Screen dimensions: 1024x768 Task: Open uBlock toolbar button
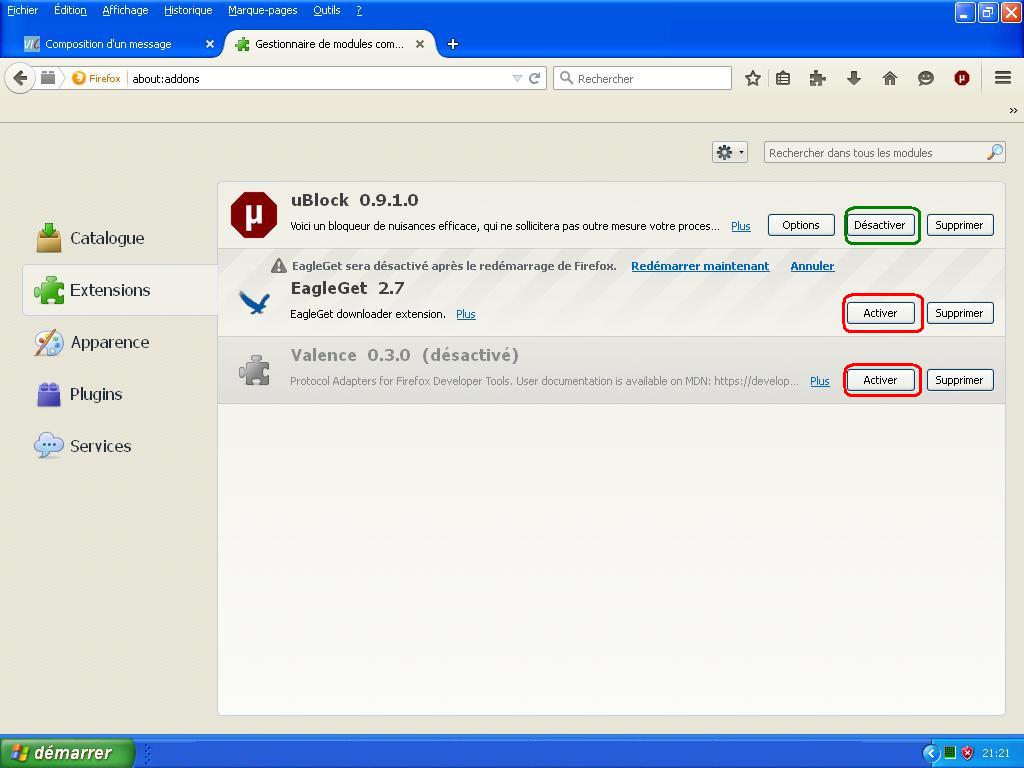(x=961, y=78)
